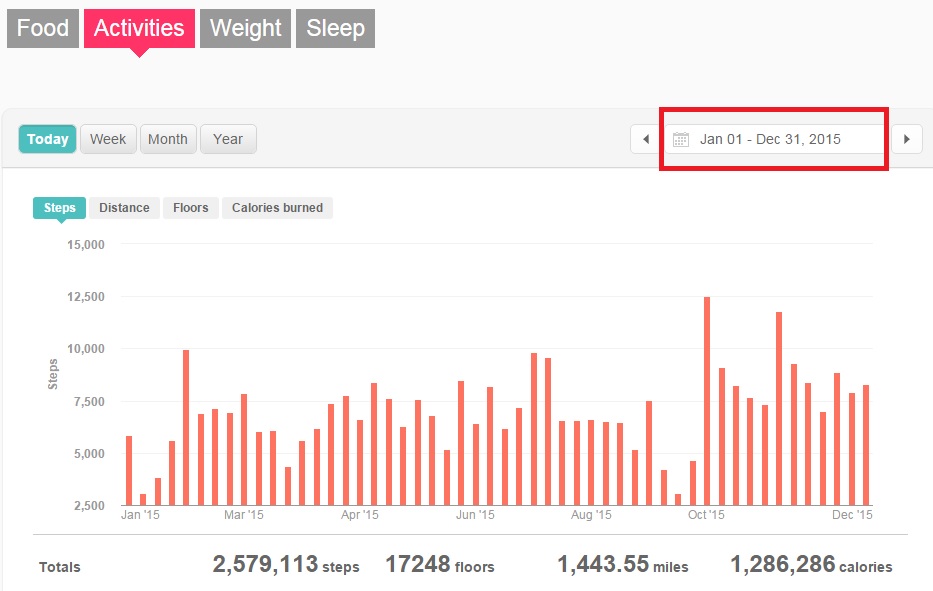Show the Steps chart
Screen dimensions: 933x591
60,208
